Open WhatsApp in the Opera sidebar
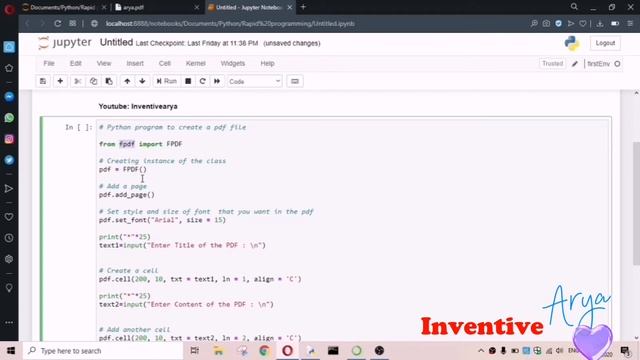Viewport: 640px width, 360px height. [9, 118]
